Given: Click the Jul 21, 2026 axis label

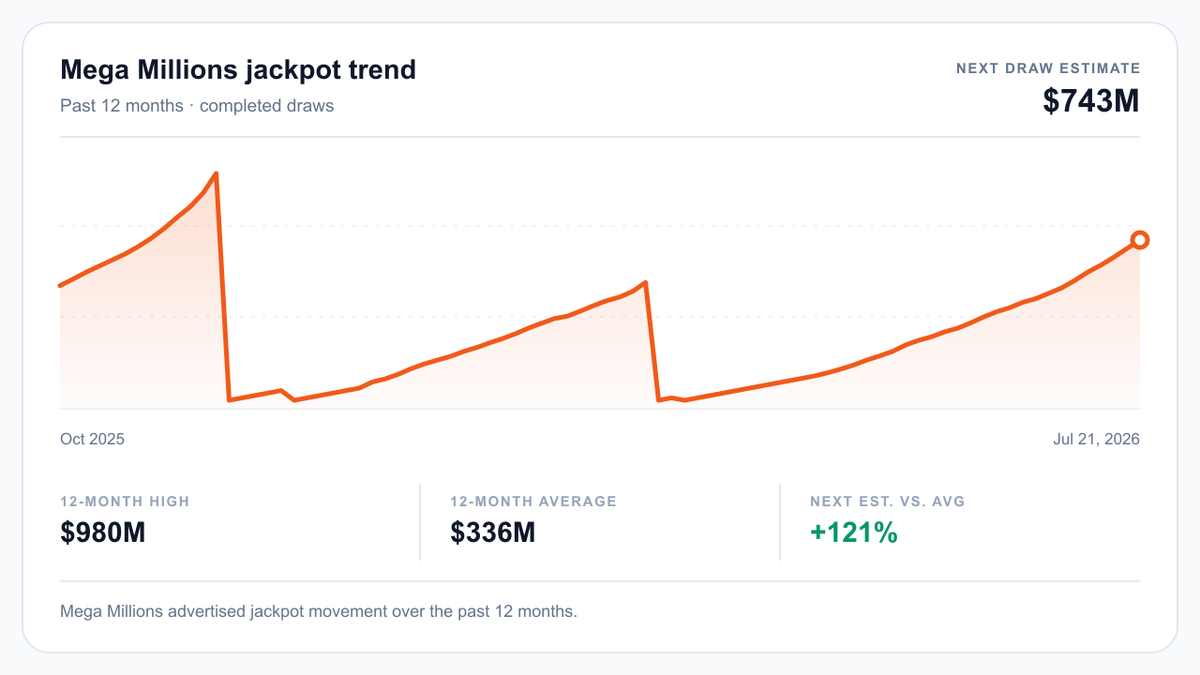Looking at the screenshot, I should [x=1096, y=439].
